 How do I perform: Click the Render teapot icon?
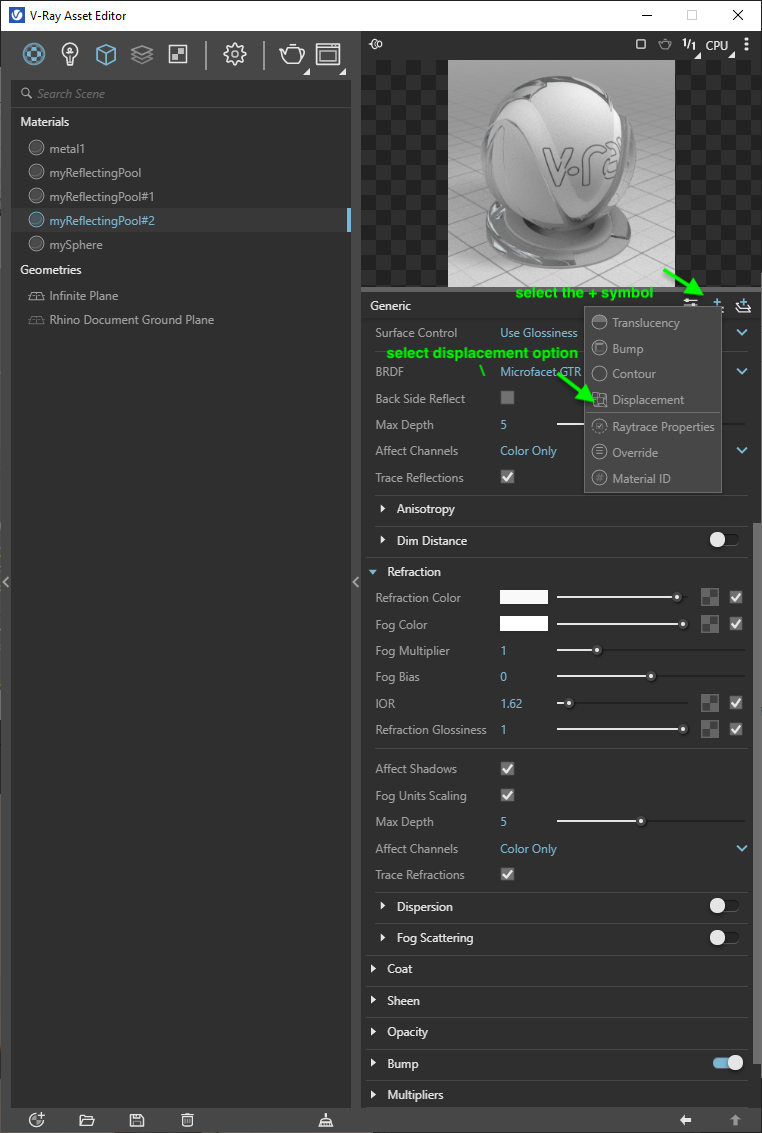[x=292, y=54]
